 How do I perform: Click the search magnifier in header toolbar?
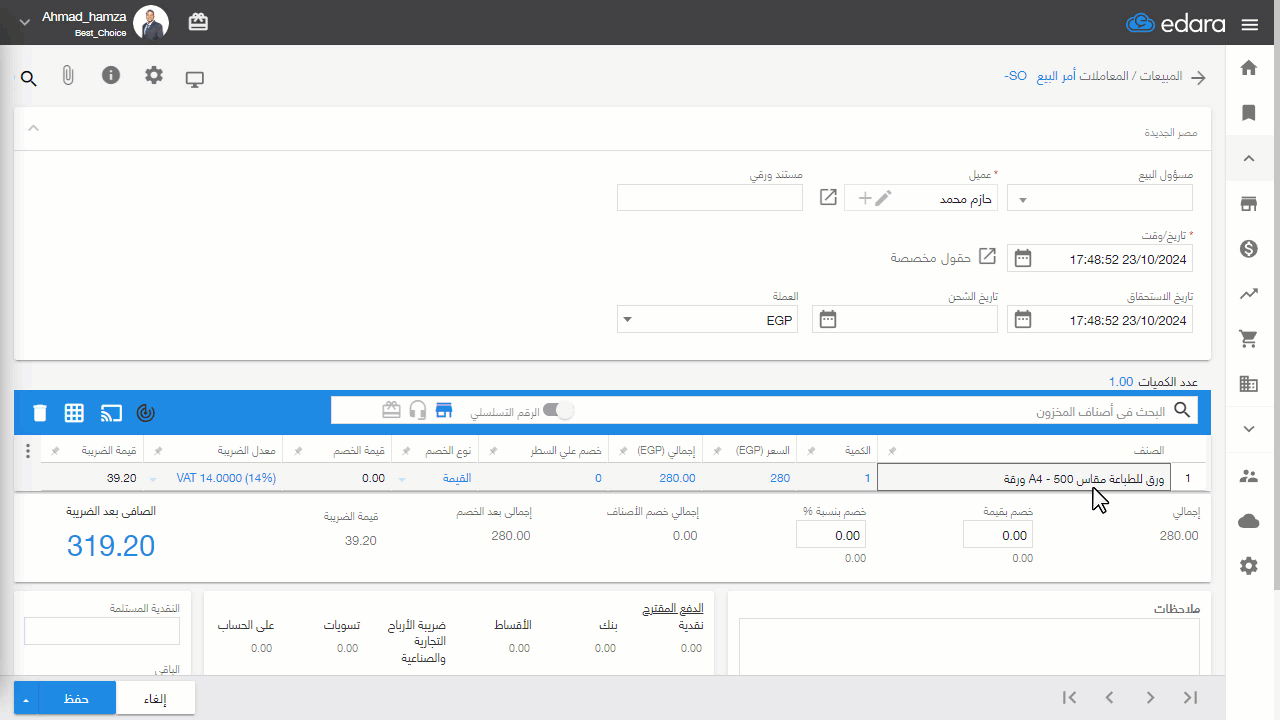28,79
